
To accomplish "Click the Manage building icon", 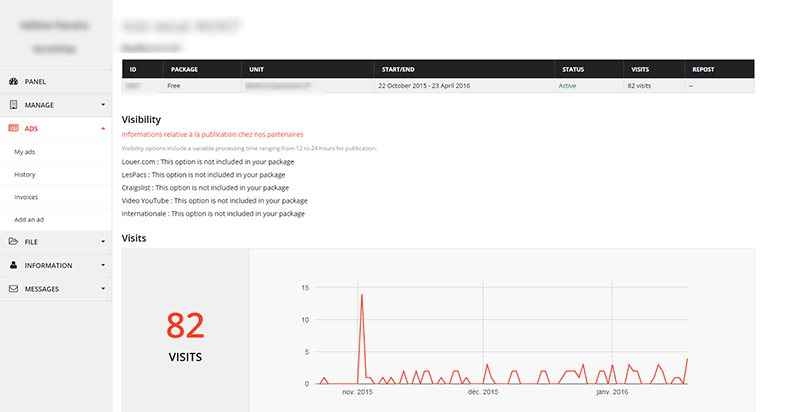I will tap(14, 105).
